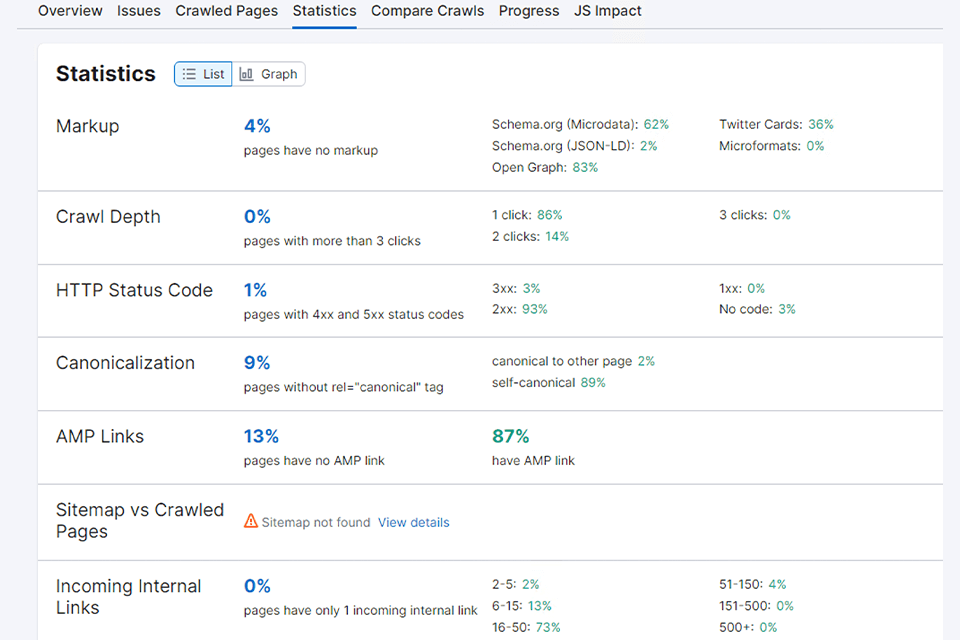
Task: Go to Crawled Pages tab
Action: pyautogui.click(x=227, y=11)
